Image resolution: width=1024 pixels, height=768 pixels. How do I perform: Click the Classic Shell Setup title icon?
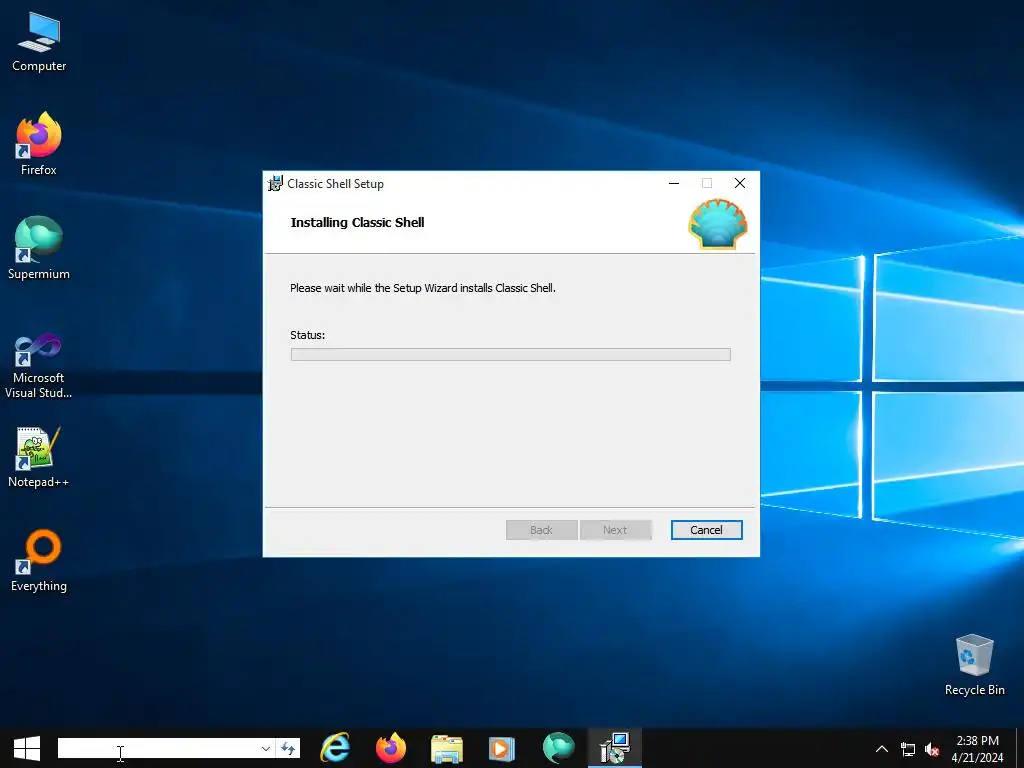pos(276,184)
